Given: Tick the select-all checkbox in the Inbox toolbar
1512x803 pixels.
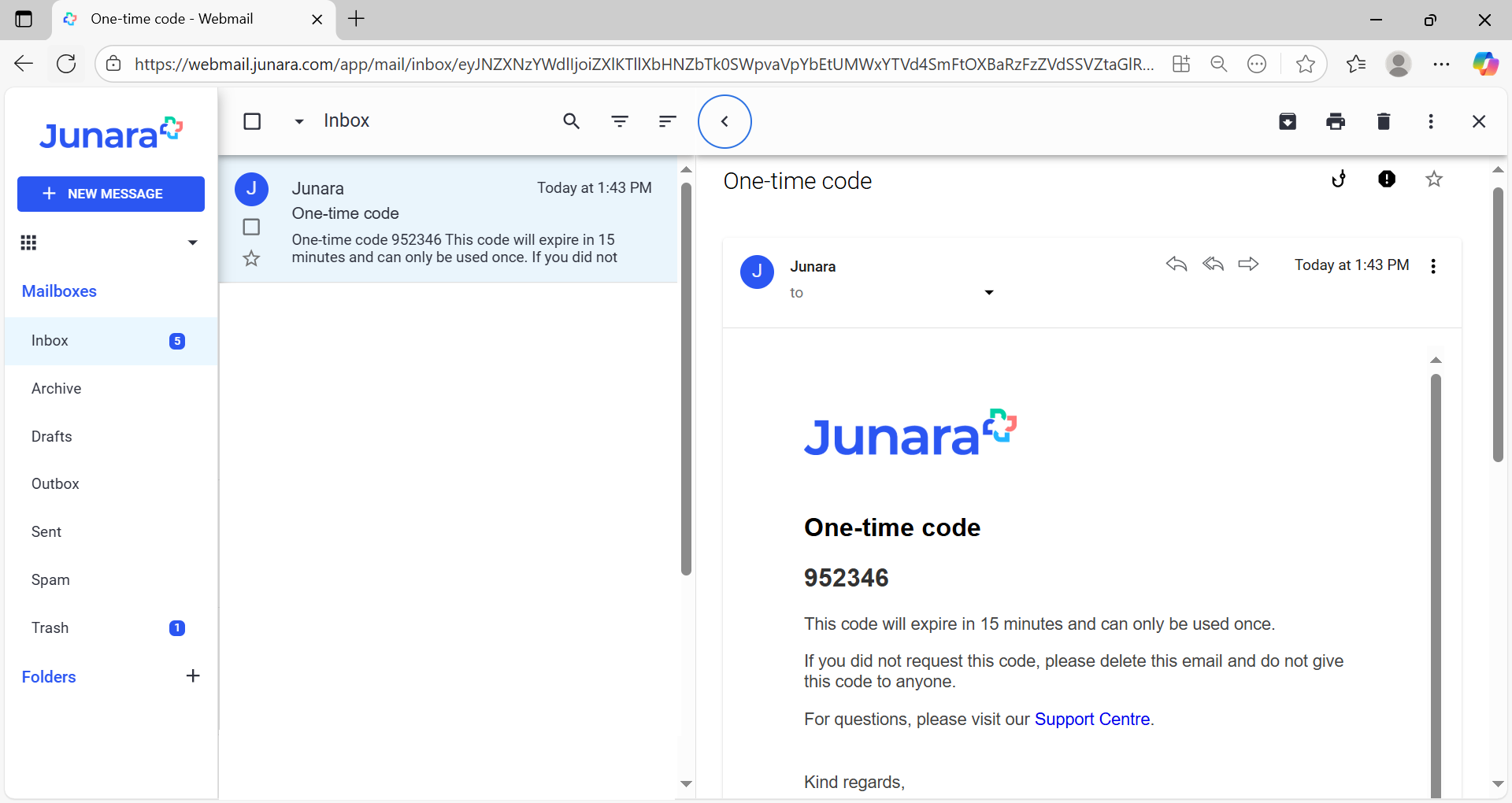Looking at the screenshot, I should (252, 121).
